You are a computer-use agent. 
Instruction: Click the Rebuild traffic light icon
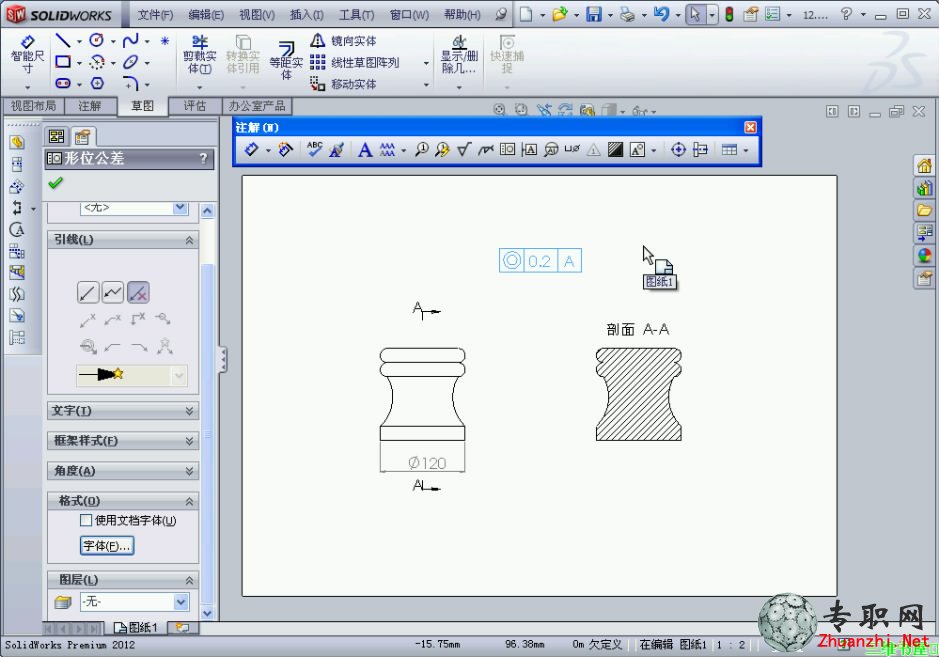(729, 14)
